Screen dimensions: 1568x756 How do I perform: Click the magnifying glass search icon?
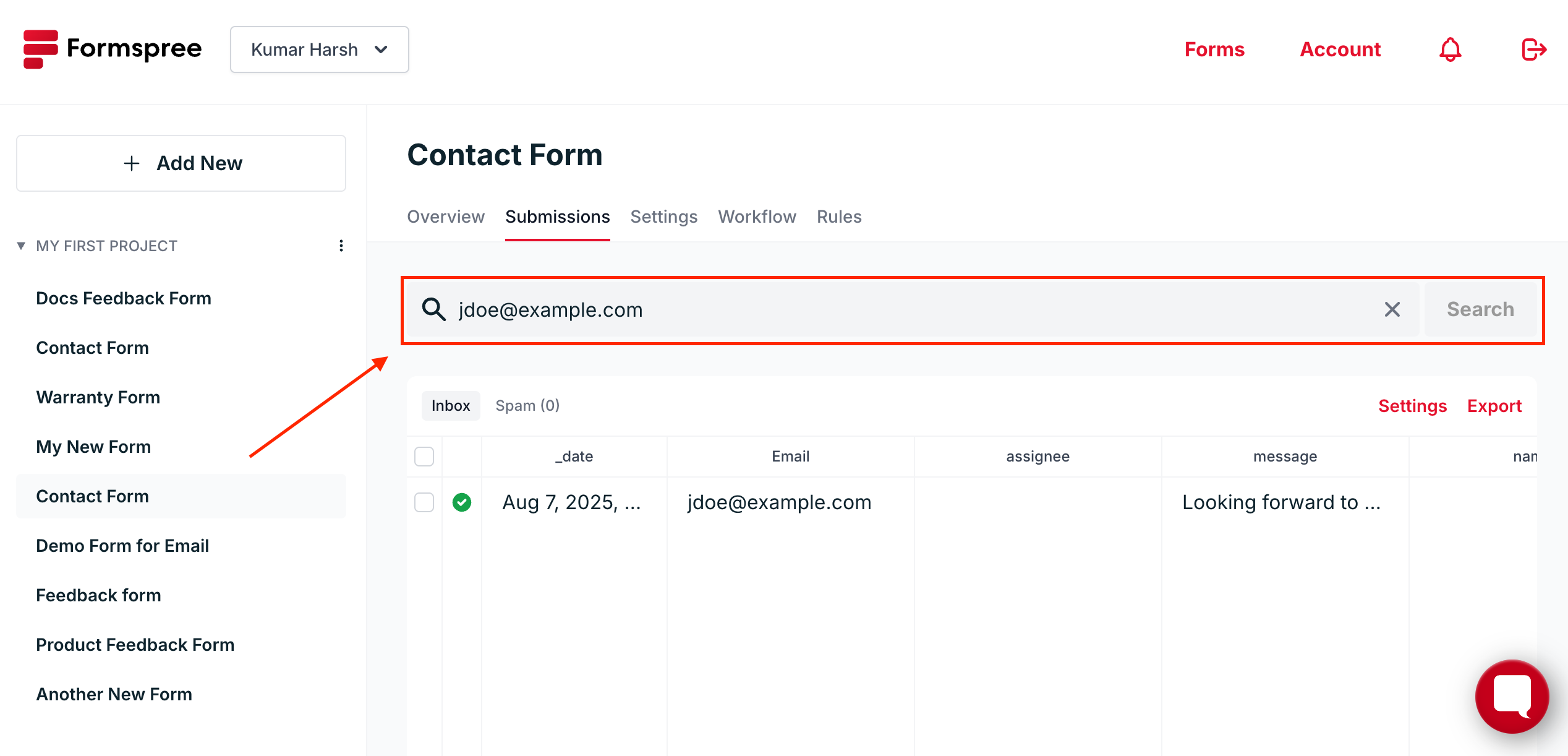coord(433,309)
